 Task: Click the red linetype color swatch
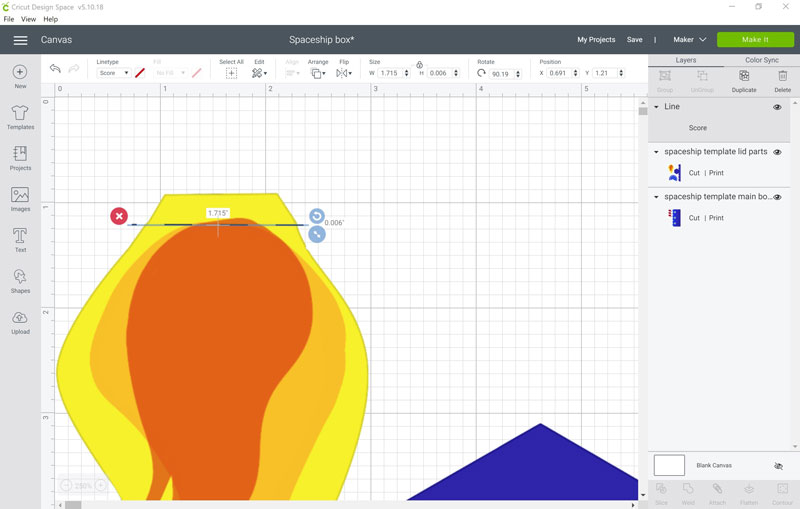point(140,73)
